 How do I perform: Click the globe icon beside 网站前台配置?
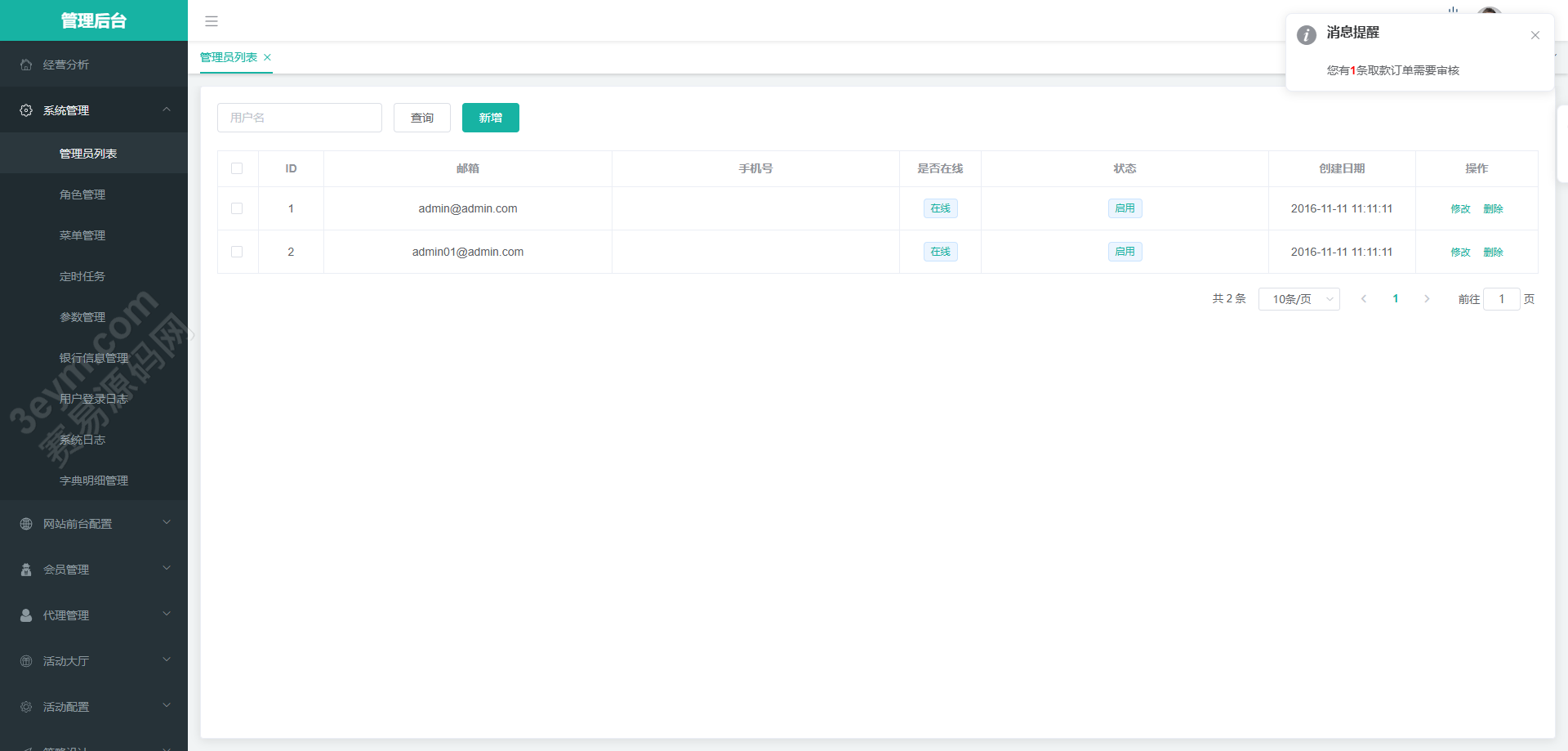[x=26, y=524]
